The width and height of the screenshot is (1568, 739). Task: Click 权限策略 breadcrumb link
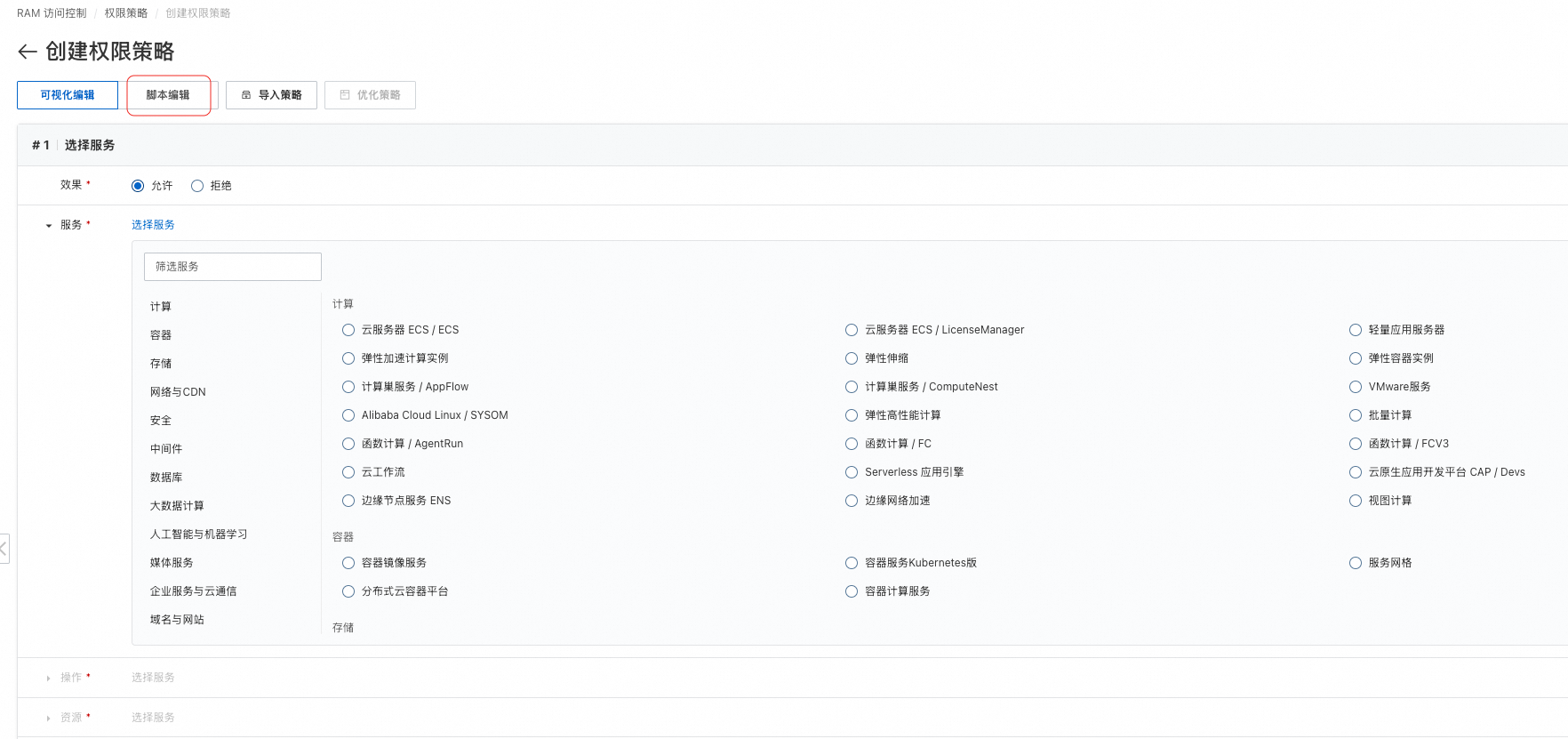(x=126, y=13)
